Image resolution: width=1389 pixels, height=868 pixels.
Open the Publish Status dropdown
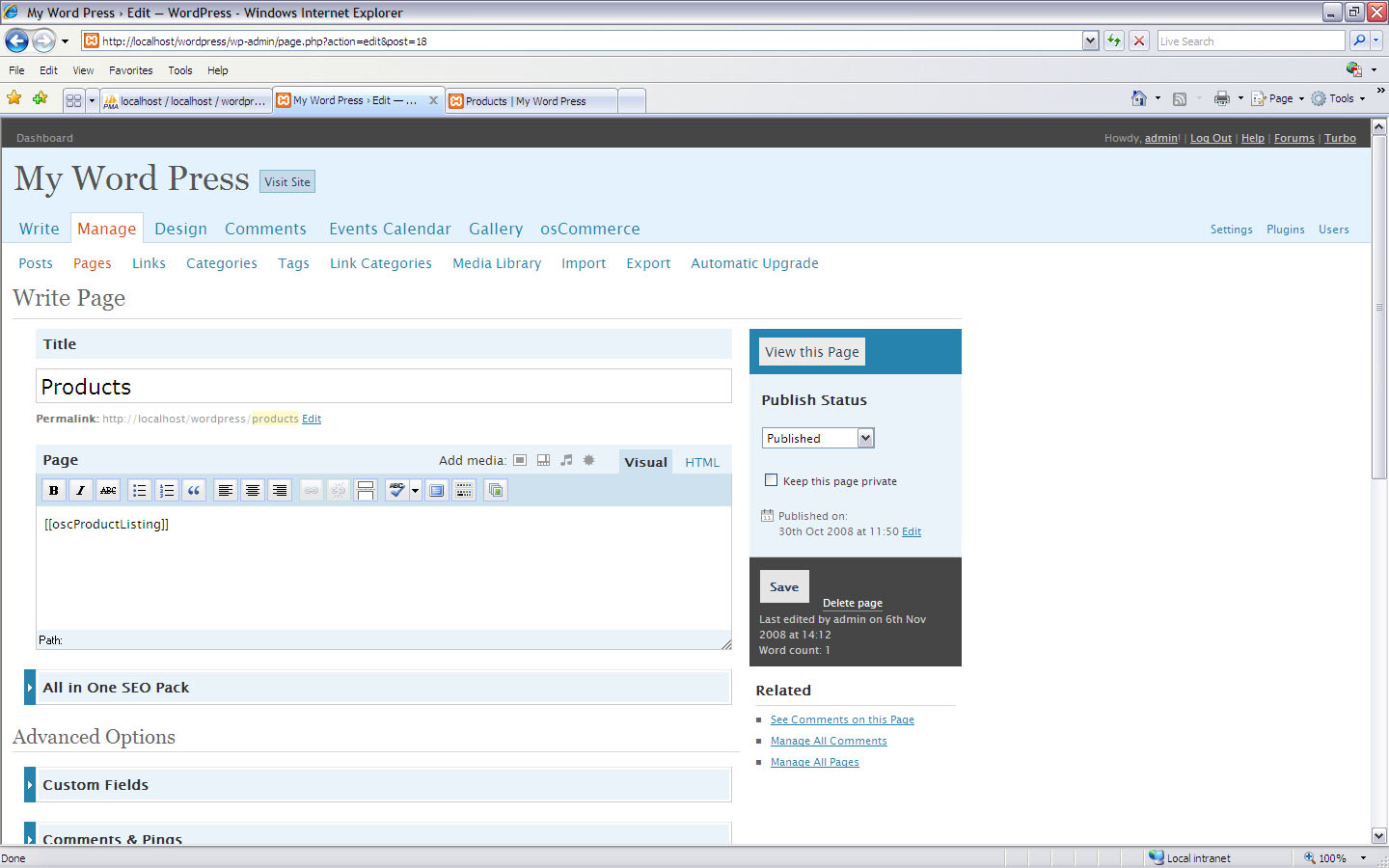point(818,438)
